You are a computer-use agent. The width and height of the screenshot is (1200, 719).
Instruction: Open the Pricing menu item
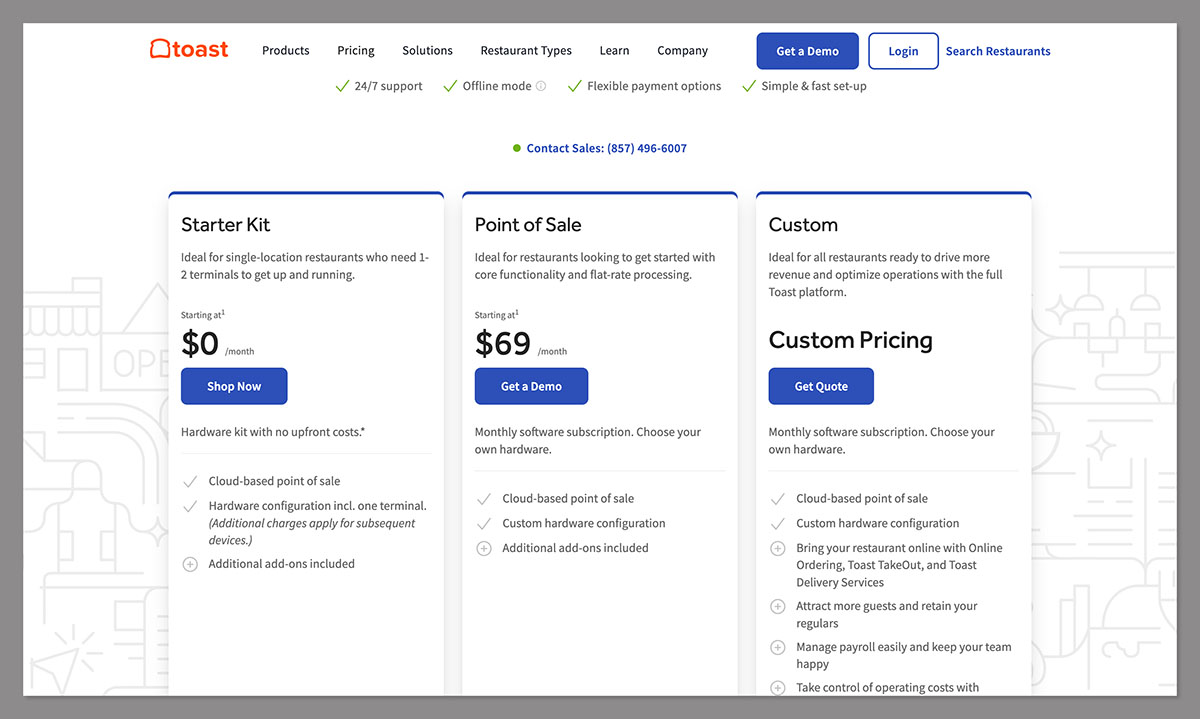[x=355, y=51]
